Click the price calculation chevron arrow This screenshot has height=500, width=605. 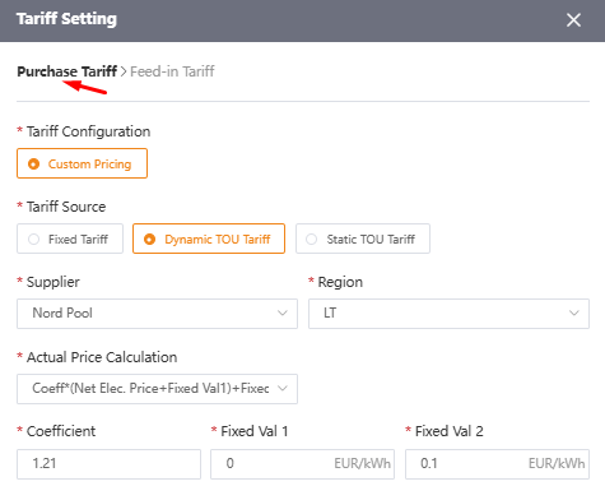tap(282, 388)
